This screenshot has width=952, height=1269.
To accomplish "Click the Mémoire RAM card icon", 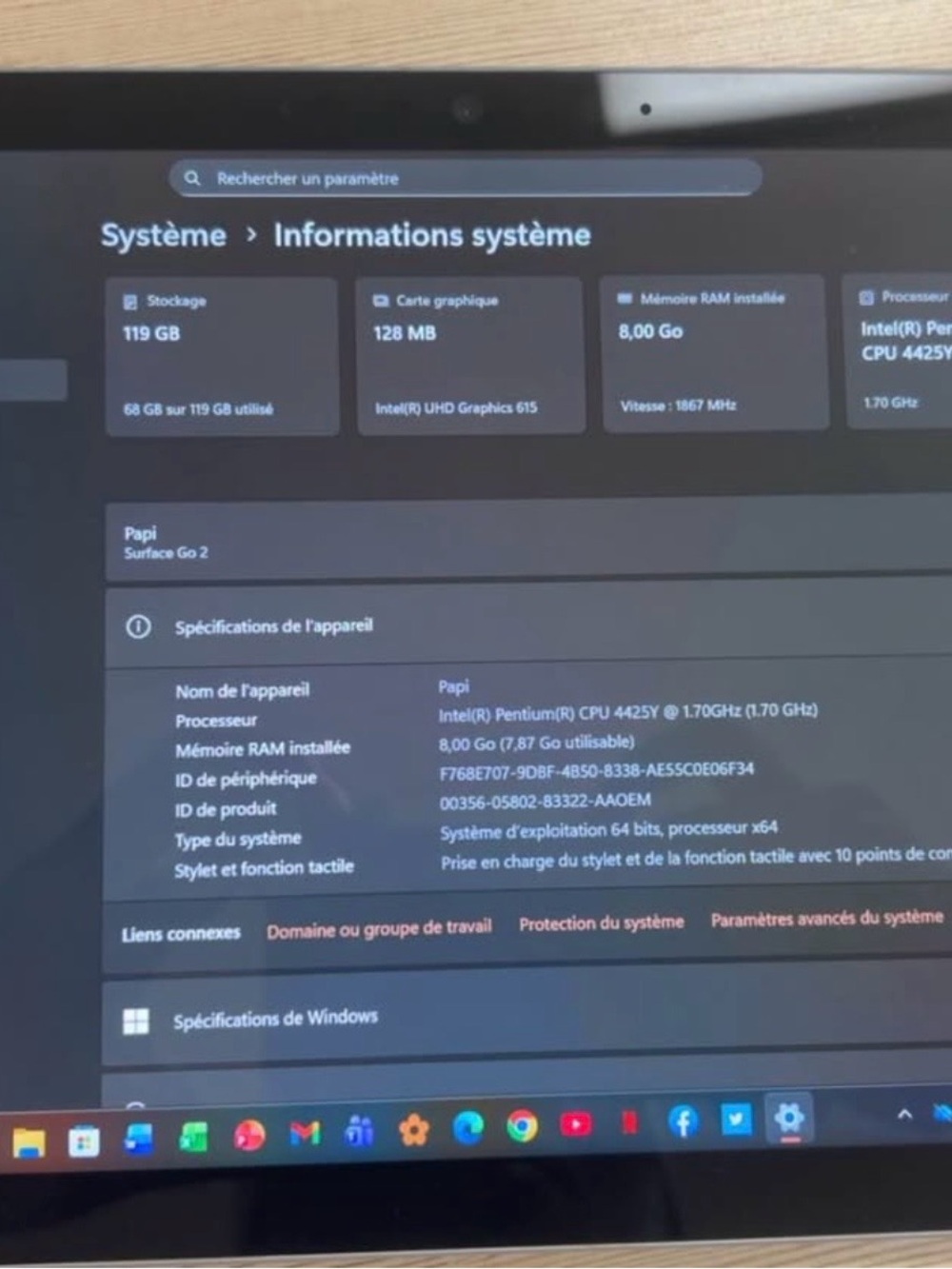I will [x=625, y=298].
